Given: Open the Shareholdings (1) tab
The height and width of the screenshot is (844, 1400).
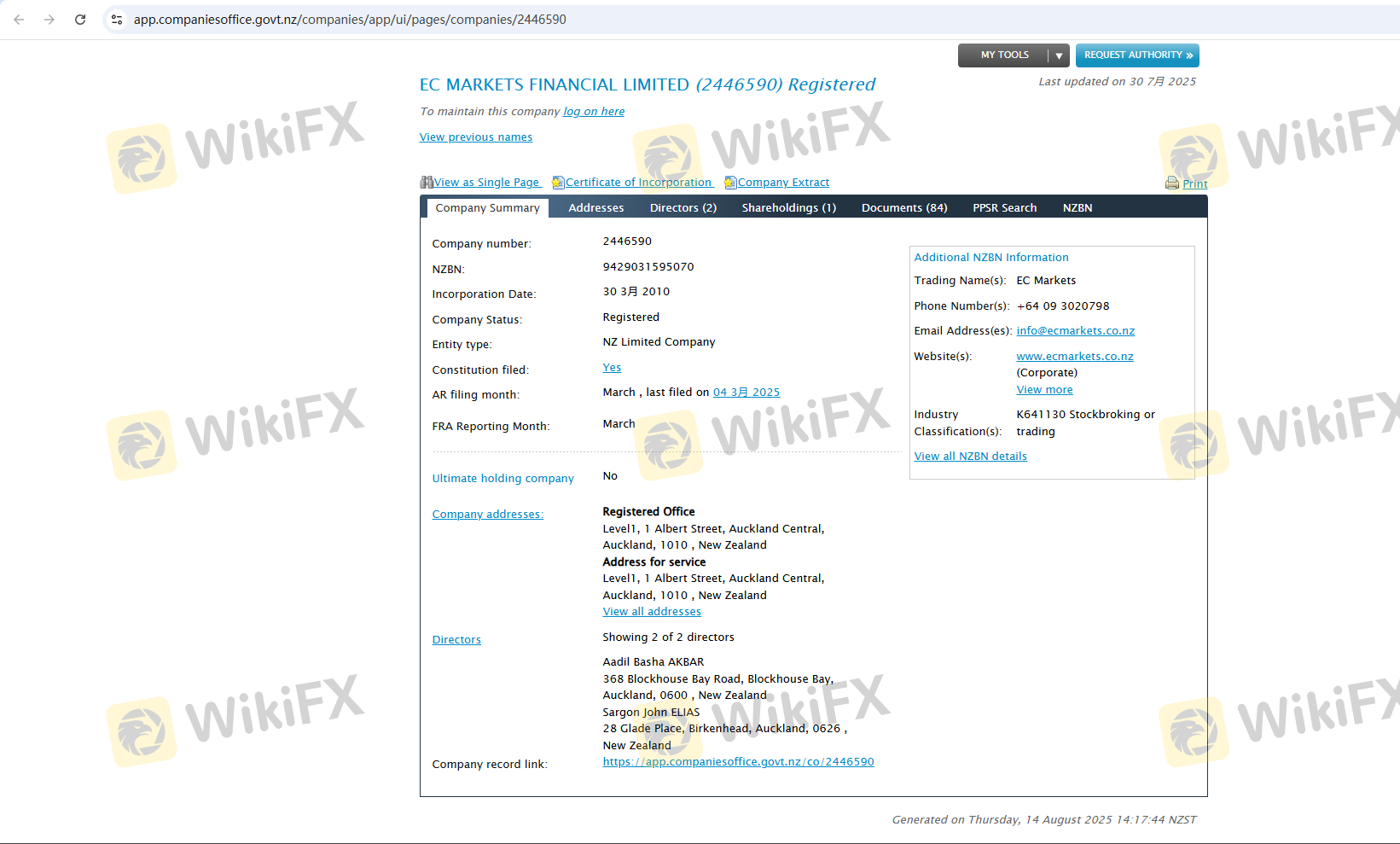Looking at the screenshot, I should (788, 208).
